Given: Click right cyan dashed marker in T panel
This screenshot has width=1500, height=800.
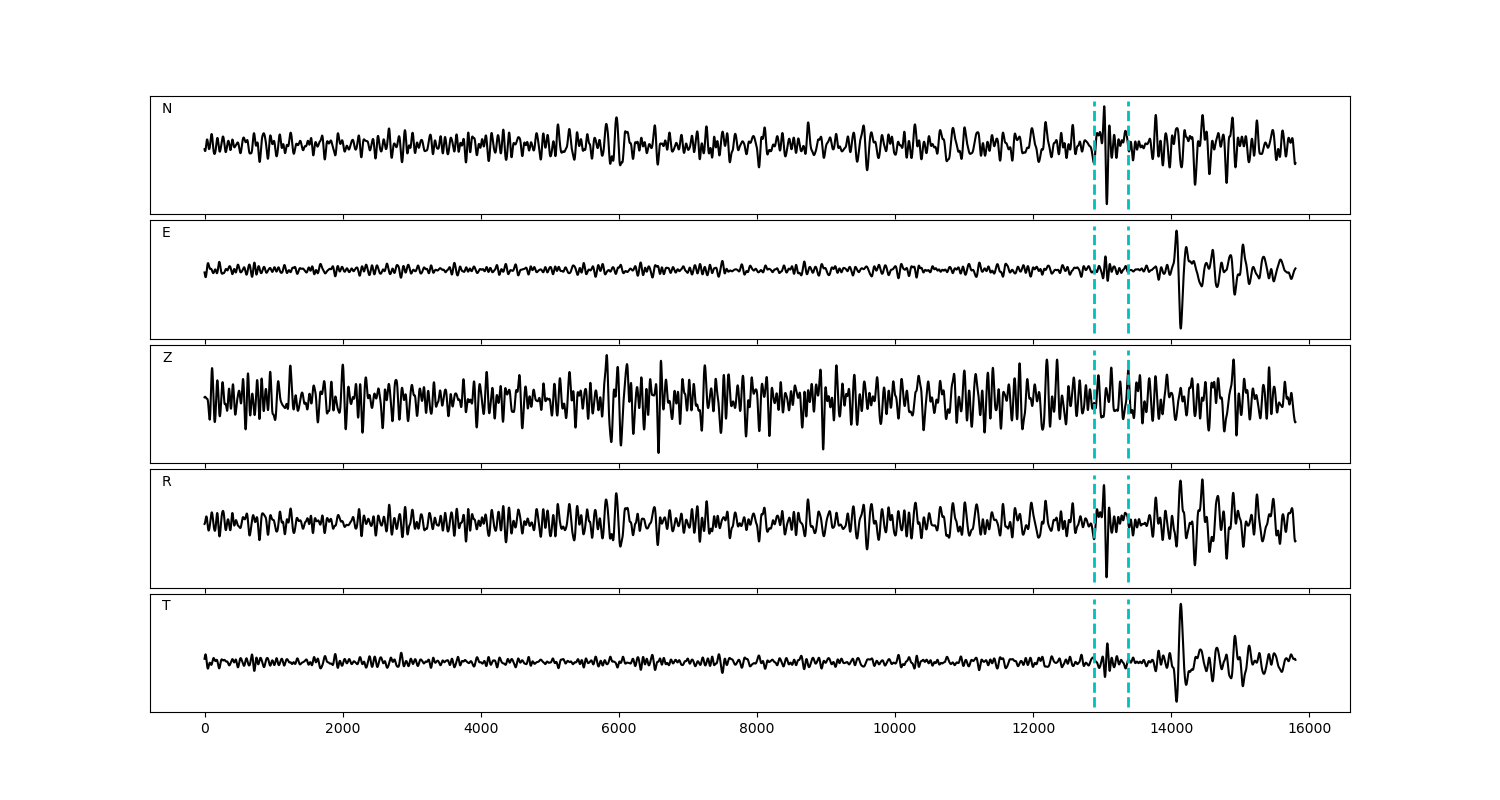Looking at the screenshot, I should tap(1128, 680).
